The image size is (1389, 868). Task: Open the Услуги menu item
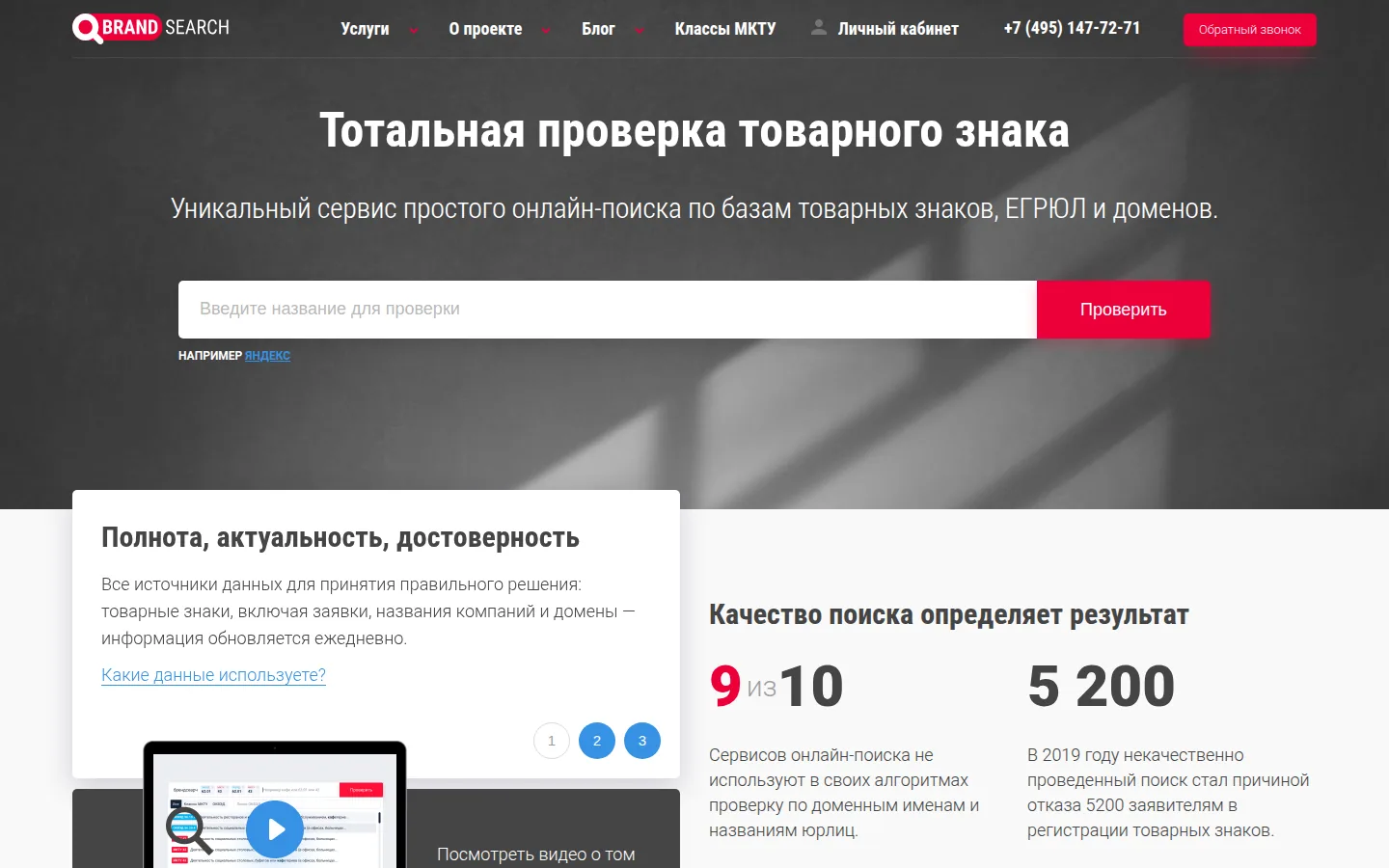coord(365,29)
